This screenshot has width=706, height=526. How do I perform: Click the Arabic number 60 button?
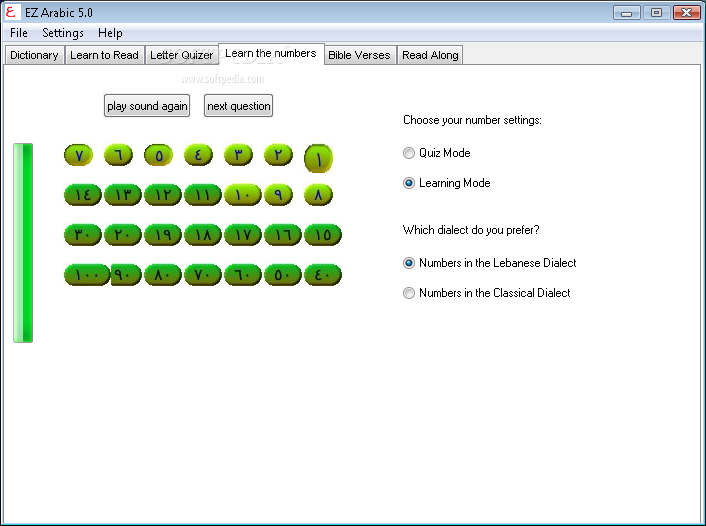coord(243,275)
